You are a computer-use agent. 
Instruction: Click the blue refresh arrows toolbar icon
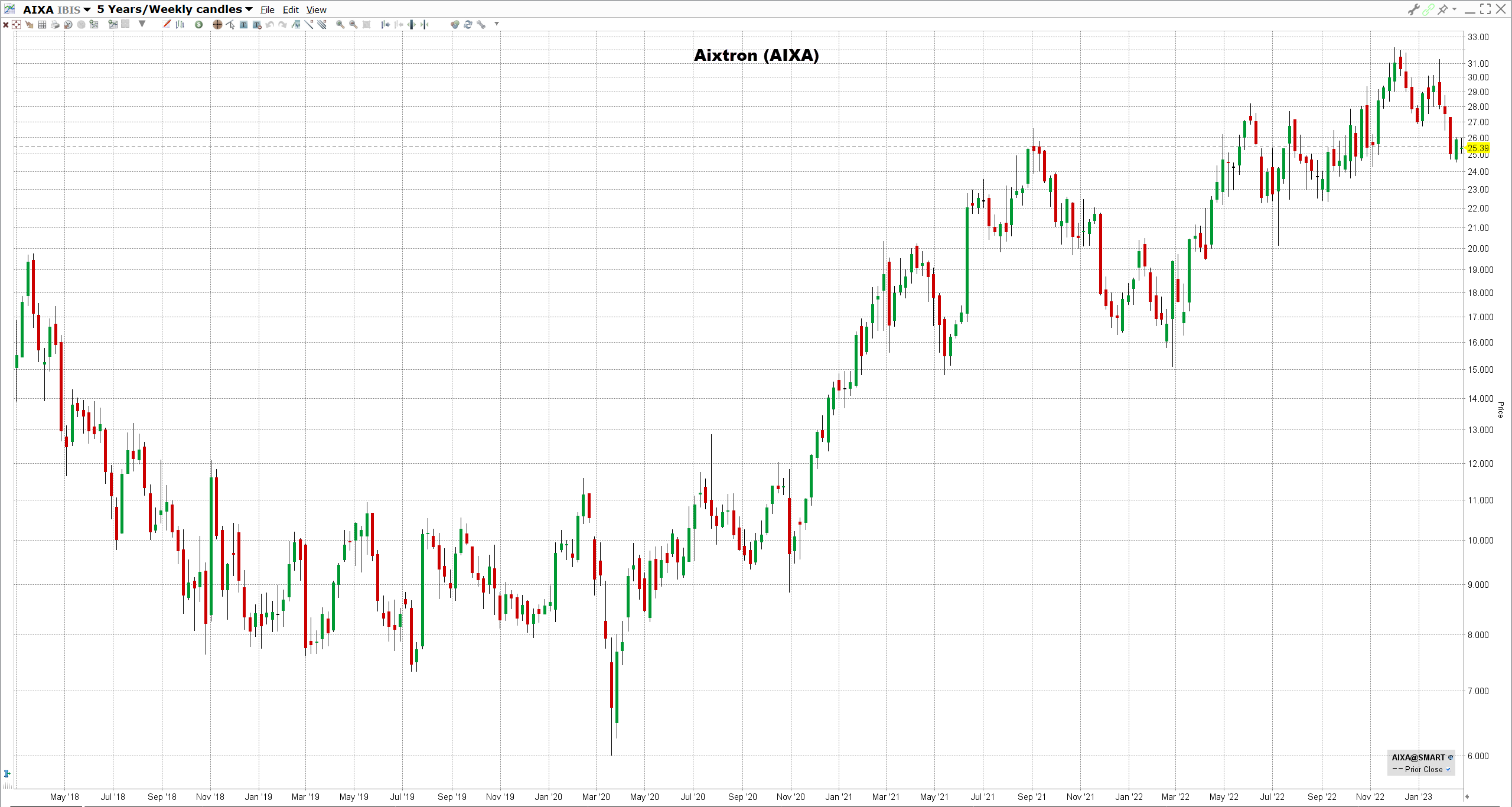(468, 25)
